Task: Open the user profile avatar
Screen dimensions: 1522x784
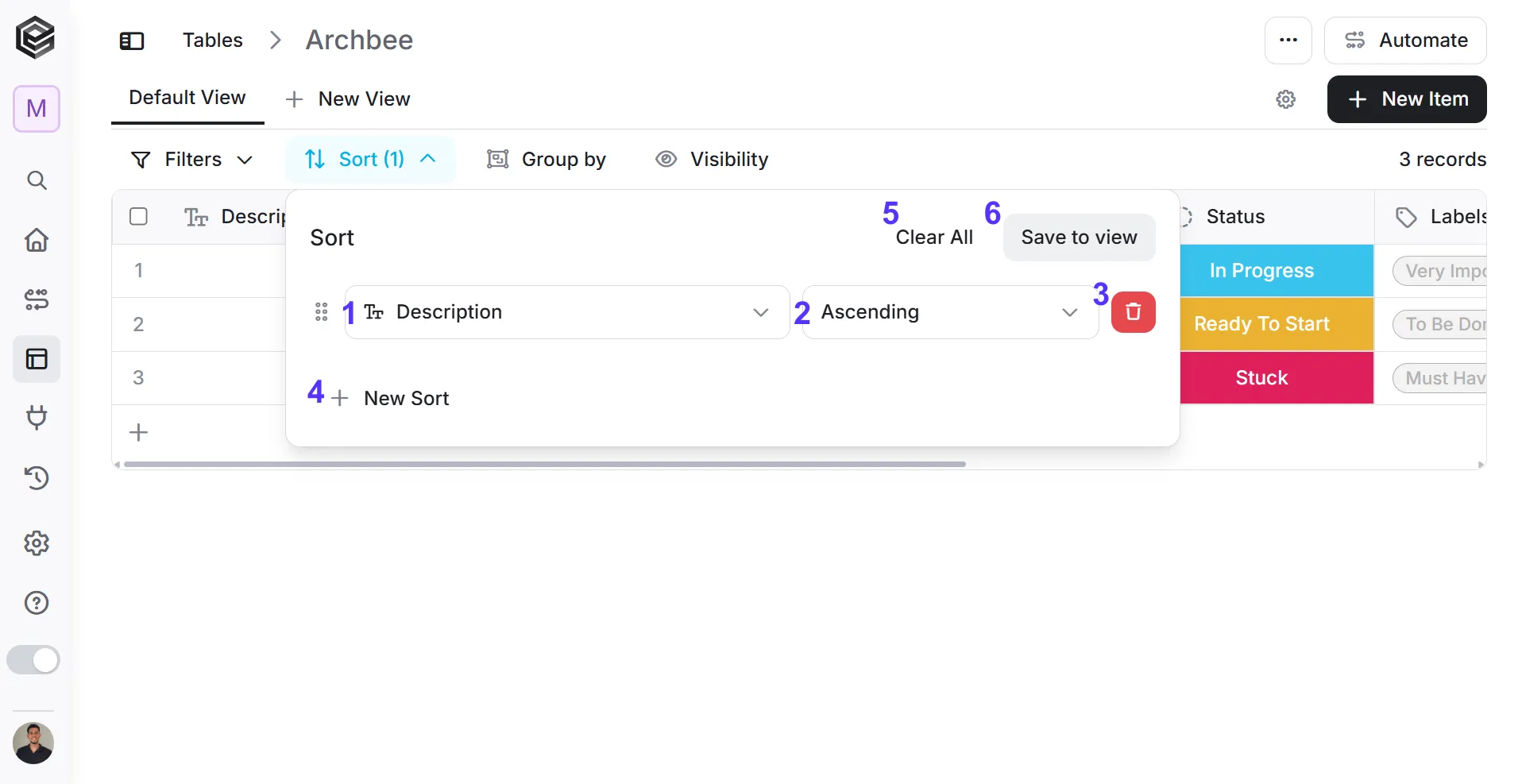Action: pos(33,743)
